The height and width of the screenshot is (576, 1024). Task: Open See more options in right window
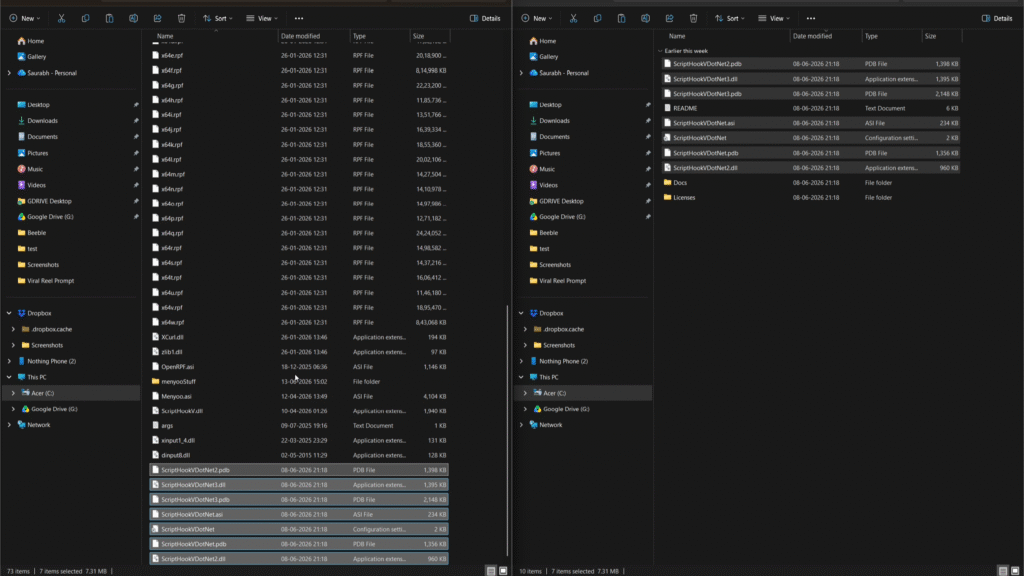tap(810, 18)
